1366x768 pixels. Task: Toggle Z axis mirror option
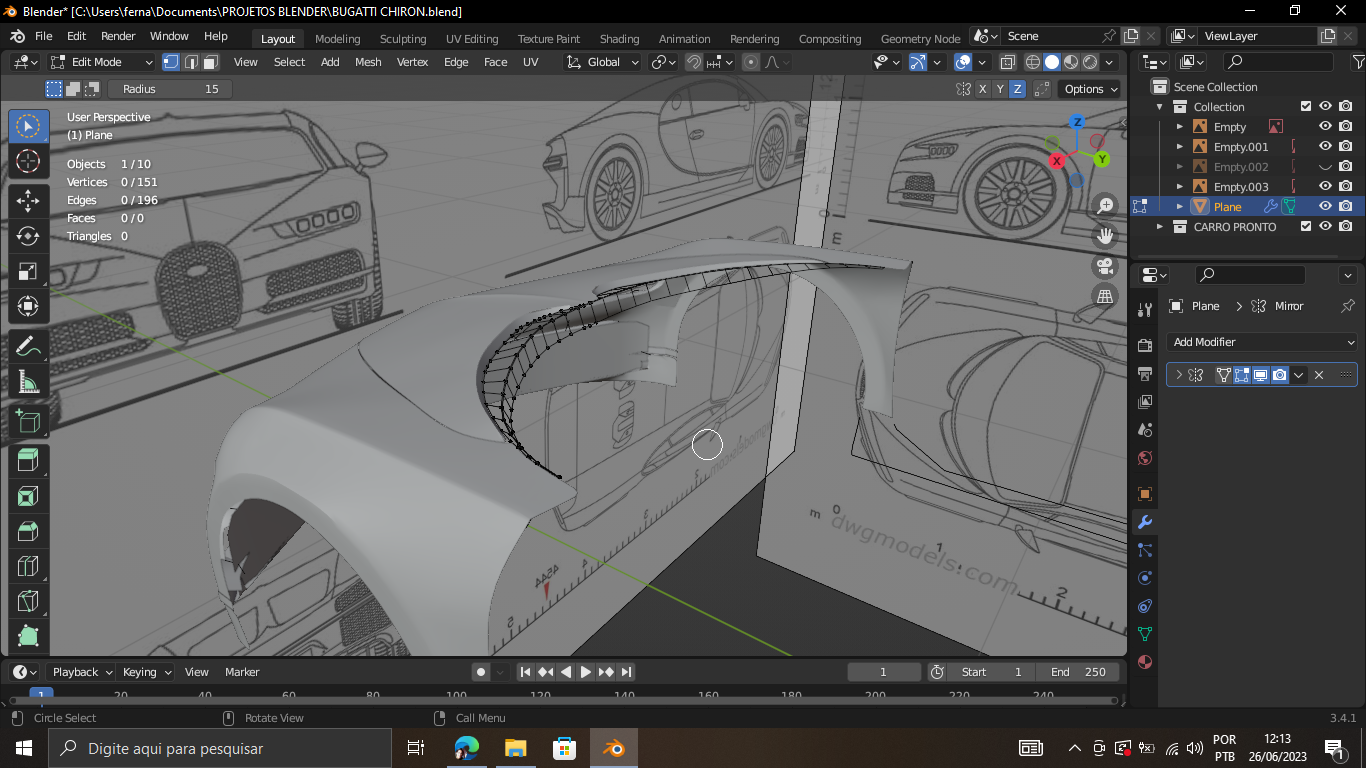(1018, 89)
